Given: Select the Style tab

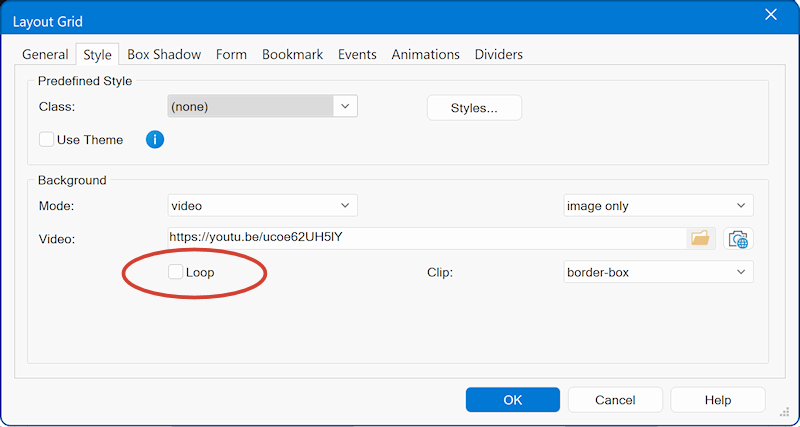Looking at the screenshot, I should pos(97,55).
